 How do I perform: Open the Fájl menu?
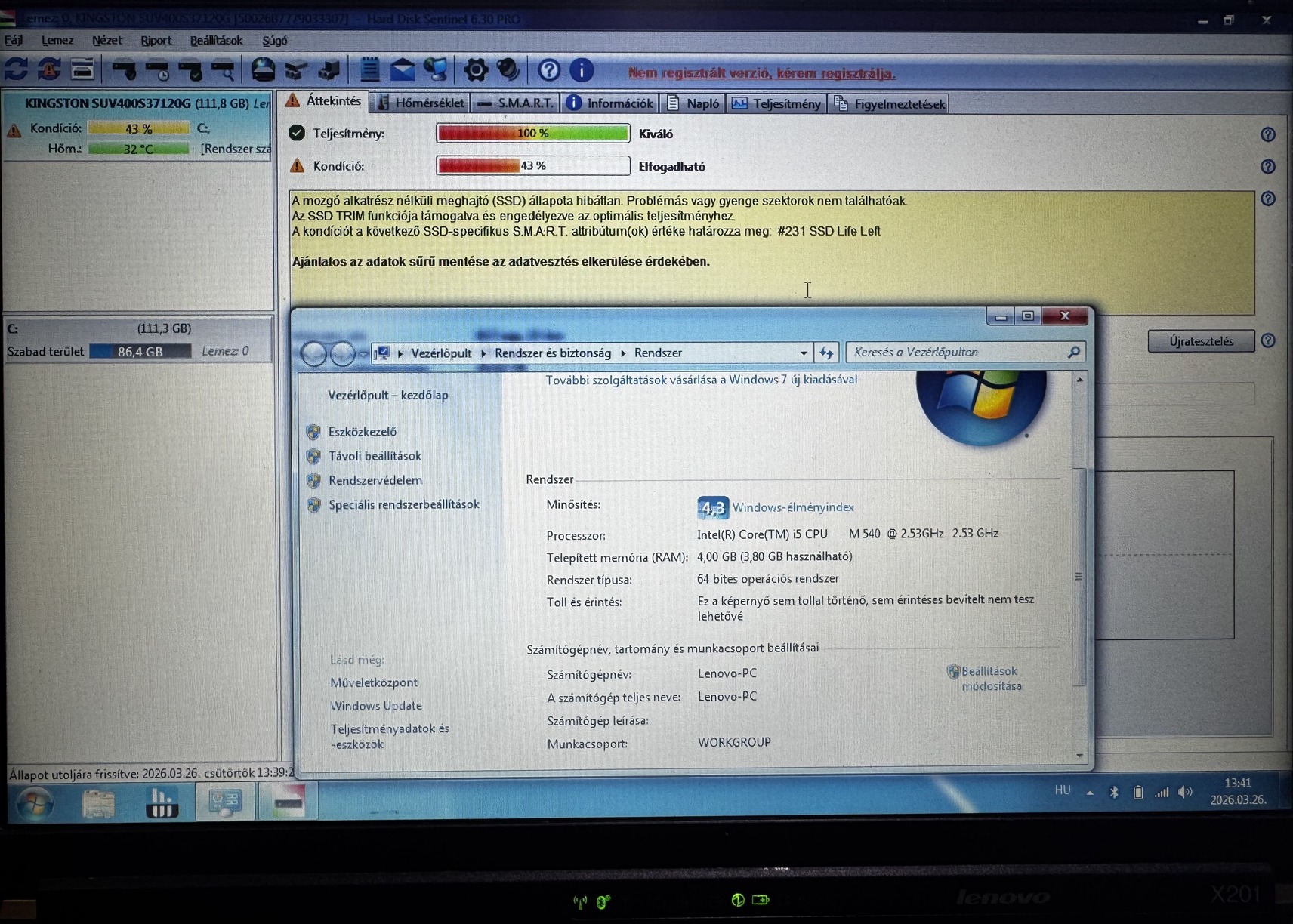click(14, 41)
